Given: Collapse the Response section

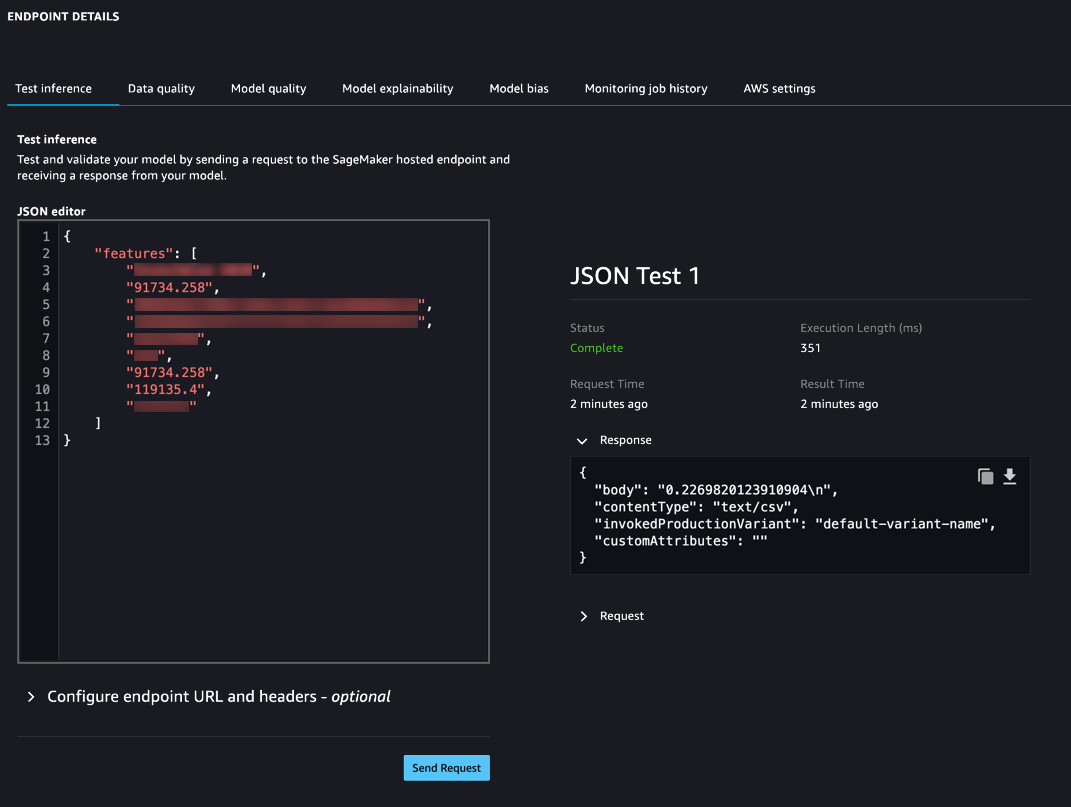Looking at the screenshot, I should [583, 440].
